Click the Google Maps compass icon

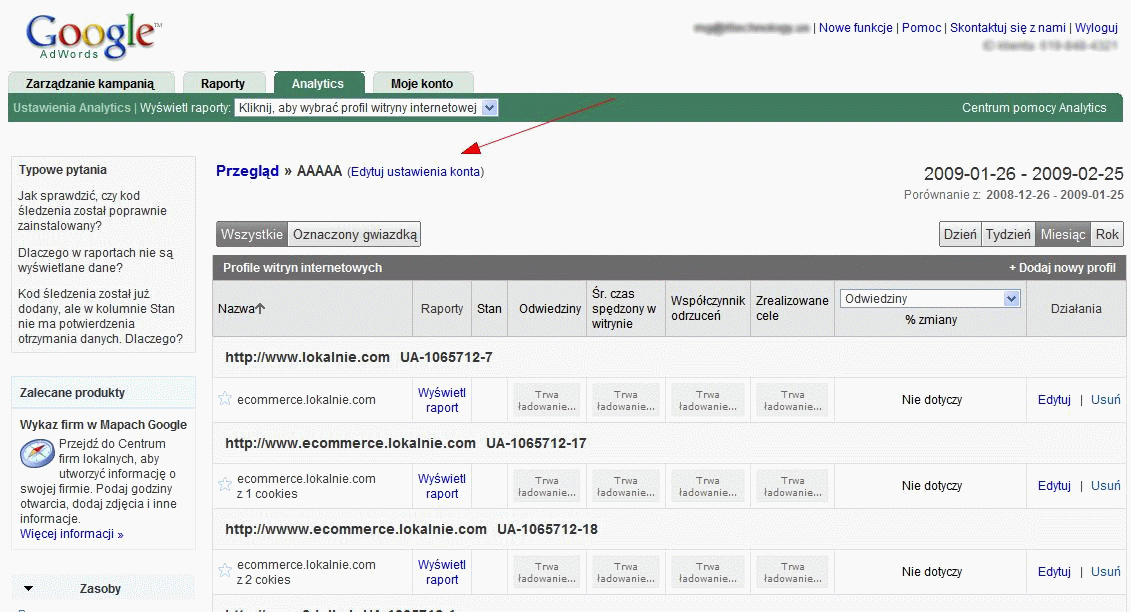point(37,454)
